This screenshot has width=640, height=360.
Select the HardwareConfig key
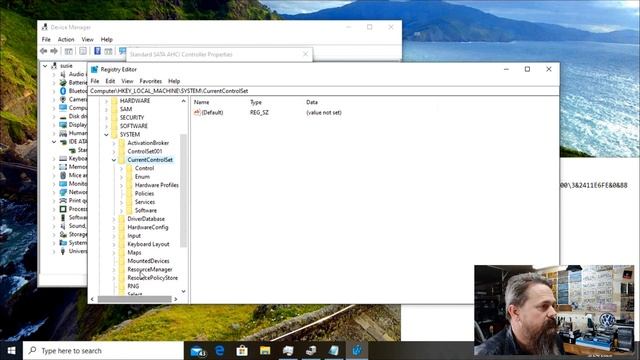pos(148,227)
